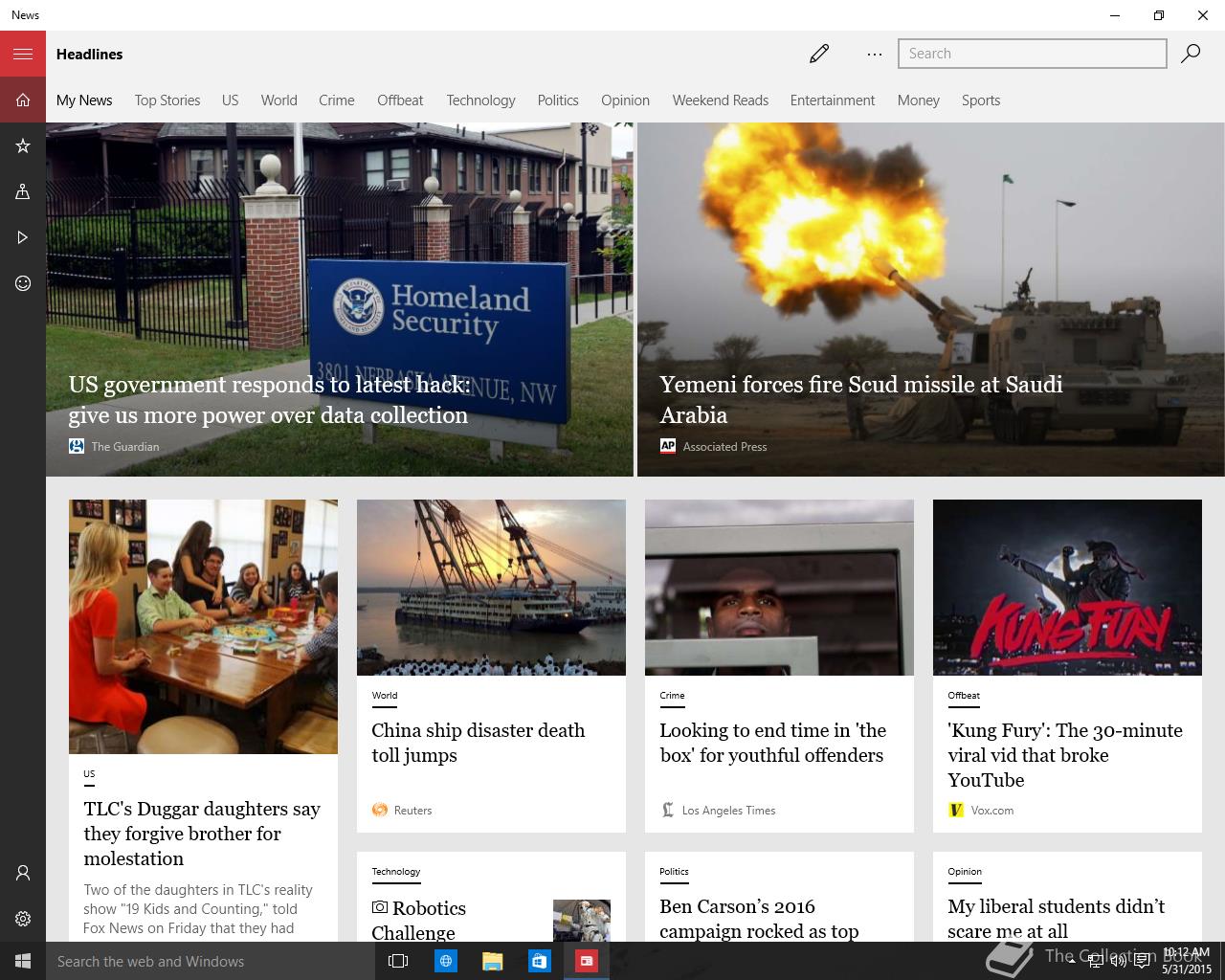Click the Vox.com source icon
Screen dimensions: 1225x980
pos(956,810)
